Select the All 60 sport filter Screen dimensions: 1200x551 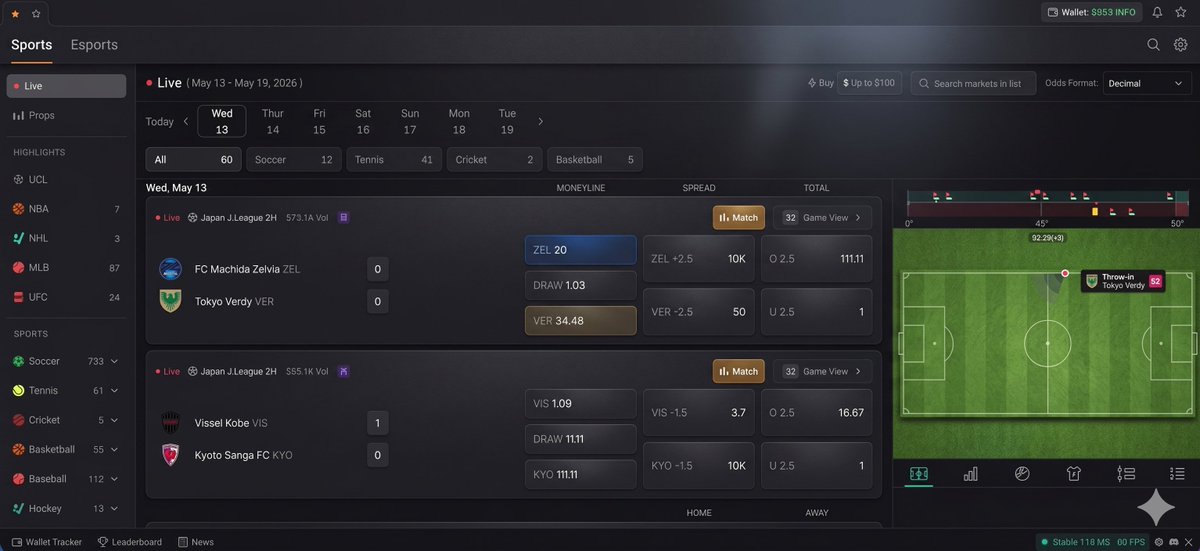tap(193, 159)
